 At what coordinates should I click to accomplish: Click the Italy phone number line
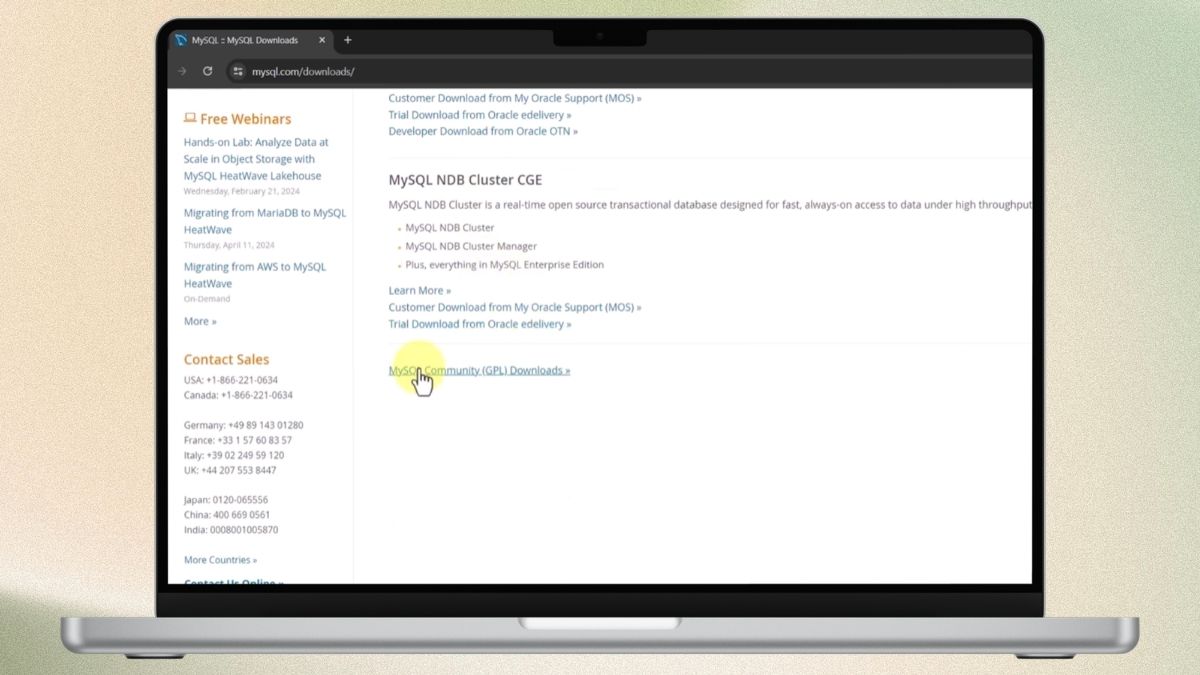point(234,455)
